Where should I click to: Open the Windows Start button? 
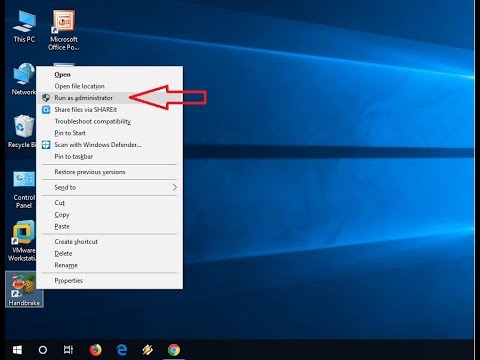click(17, 350)
